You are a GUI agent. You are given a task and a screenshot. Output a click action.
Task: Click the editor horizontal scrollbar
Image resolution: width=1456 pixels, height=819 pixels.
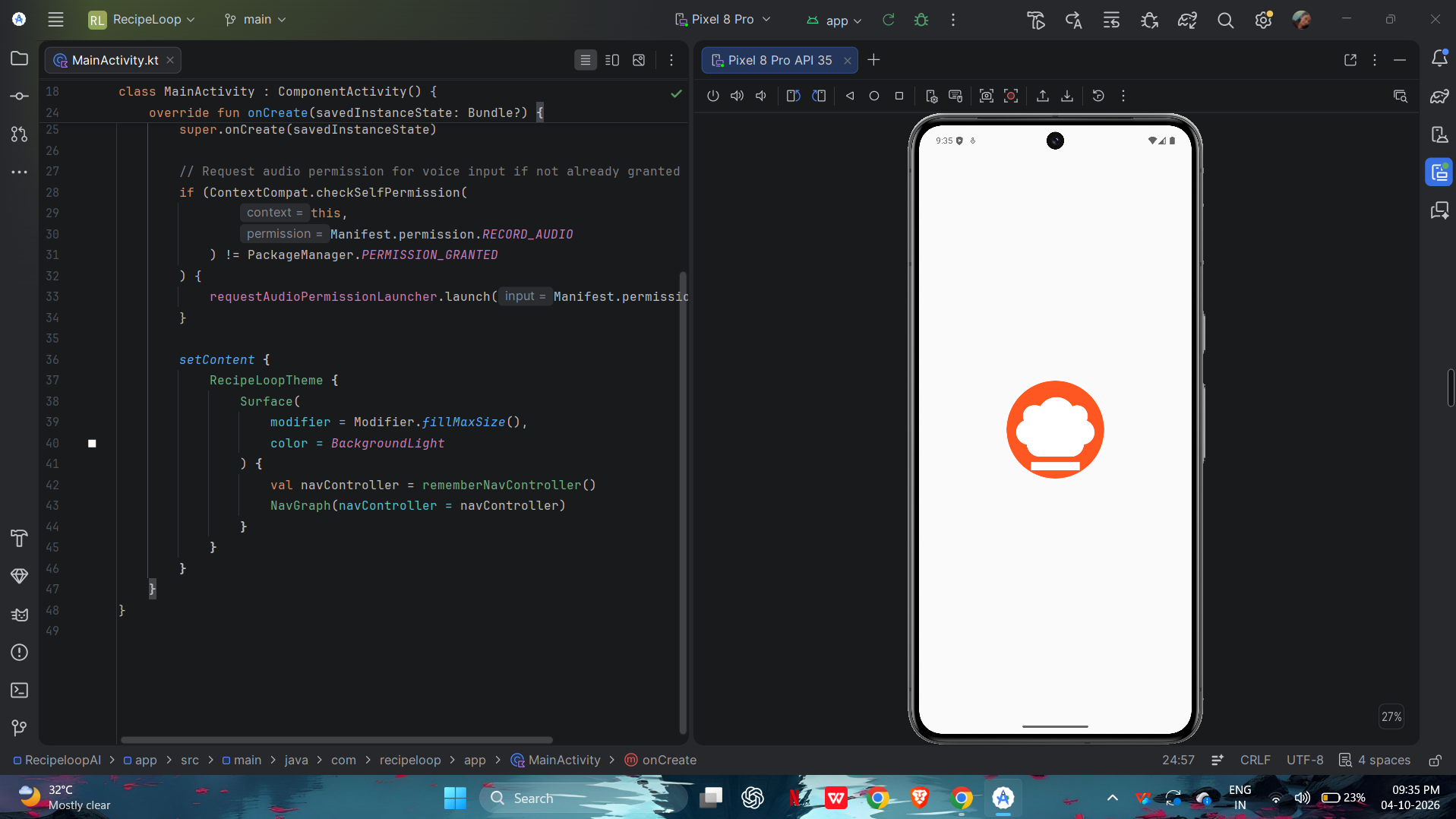click(336, 739)
